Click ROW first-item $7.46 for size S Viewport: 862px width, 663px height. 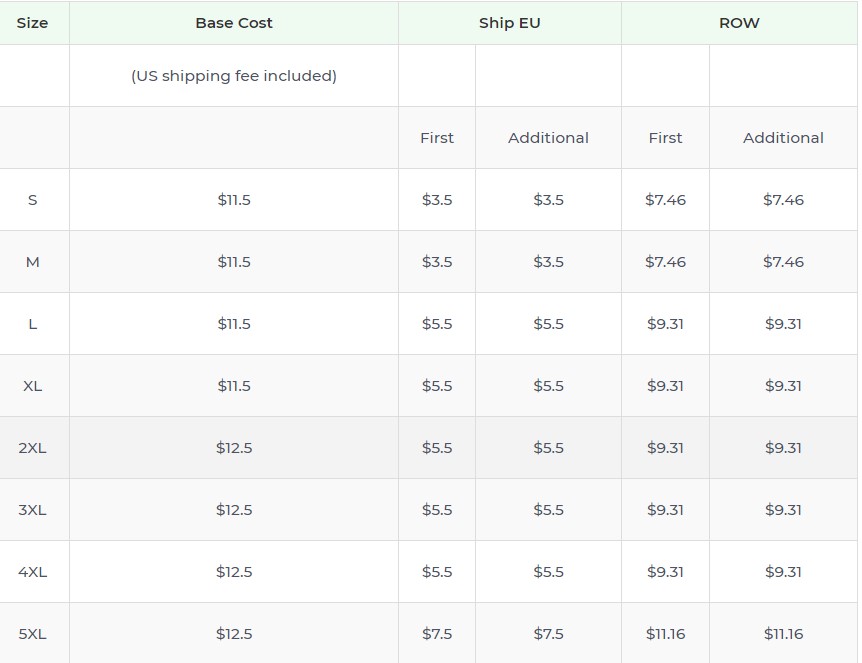coord(665,200)
